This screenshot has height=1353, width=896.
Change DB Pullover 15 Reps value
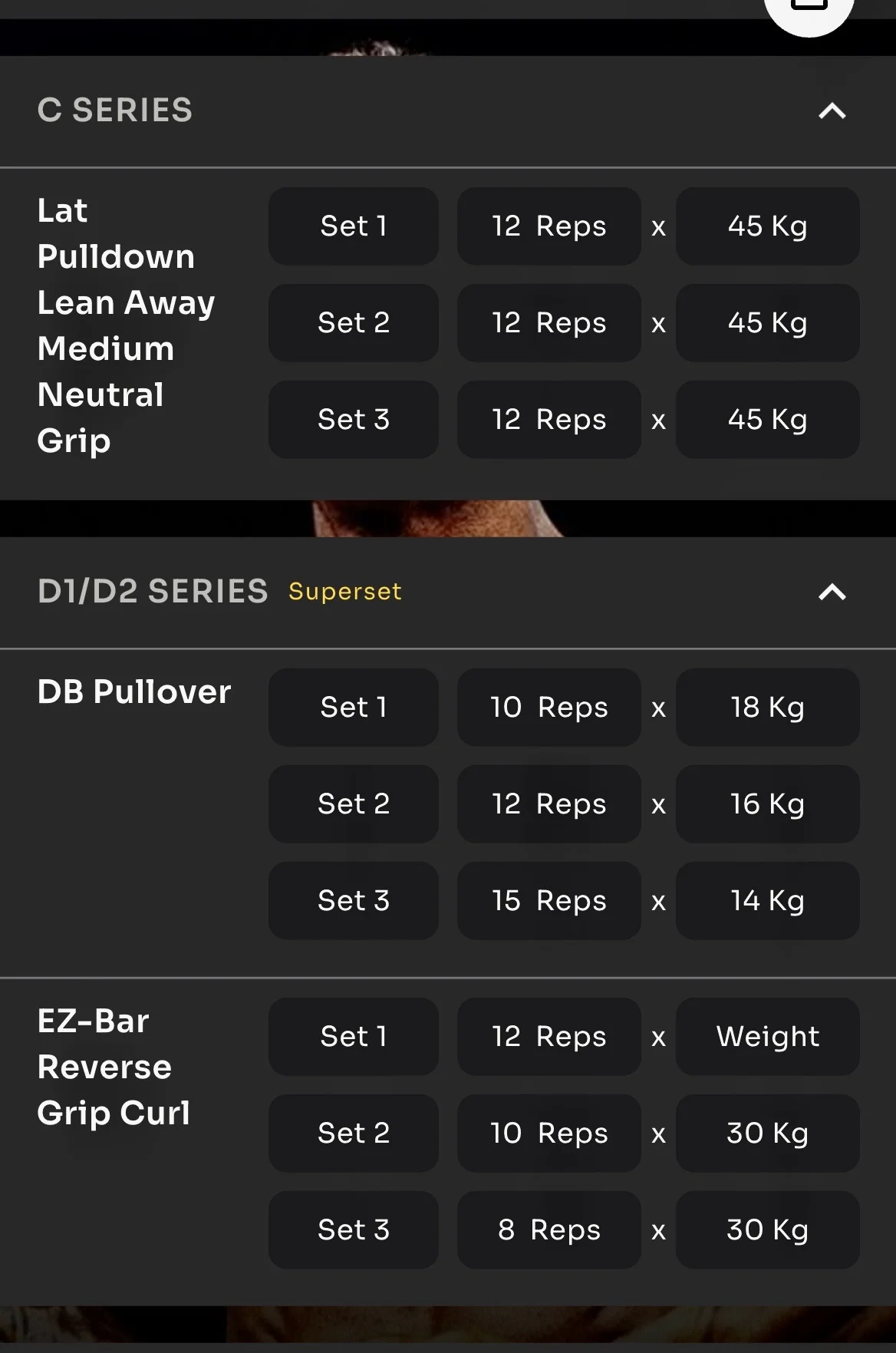click(548, 900)
